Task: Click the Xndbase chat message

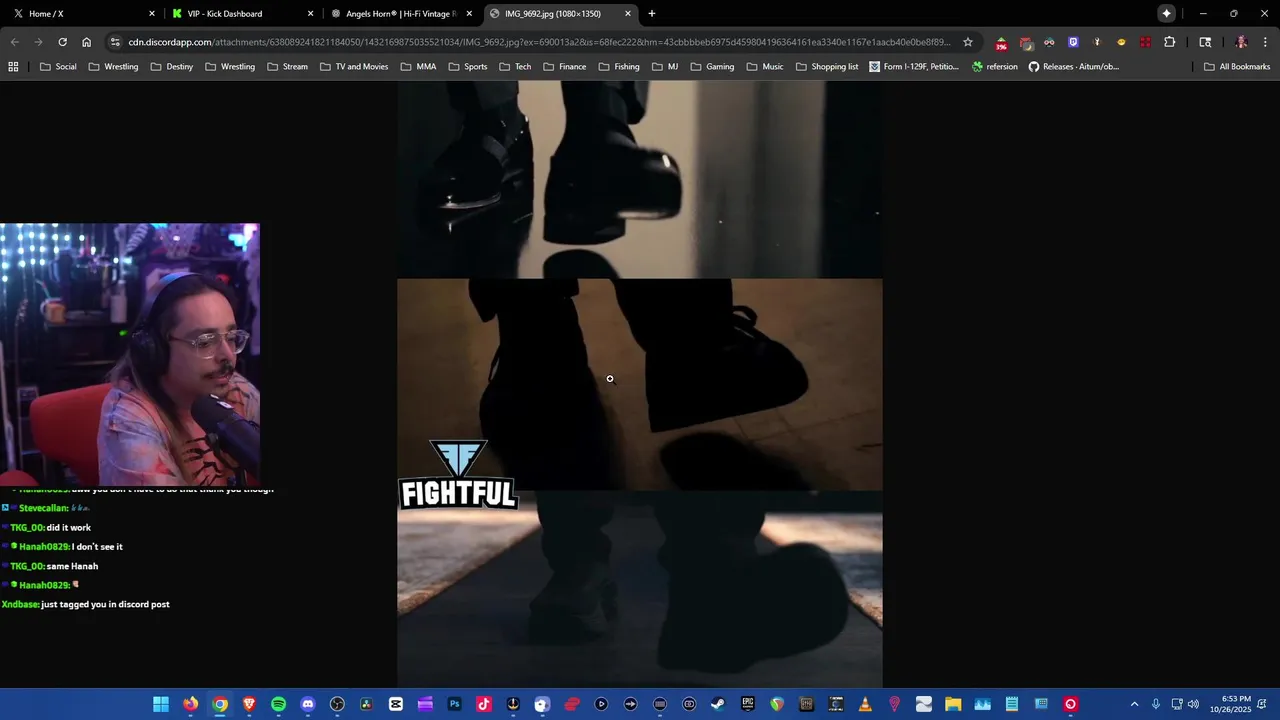Action: tap(86, 604)
